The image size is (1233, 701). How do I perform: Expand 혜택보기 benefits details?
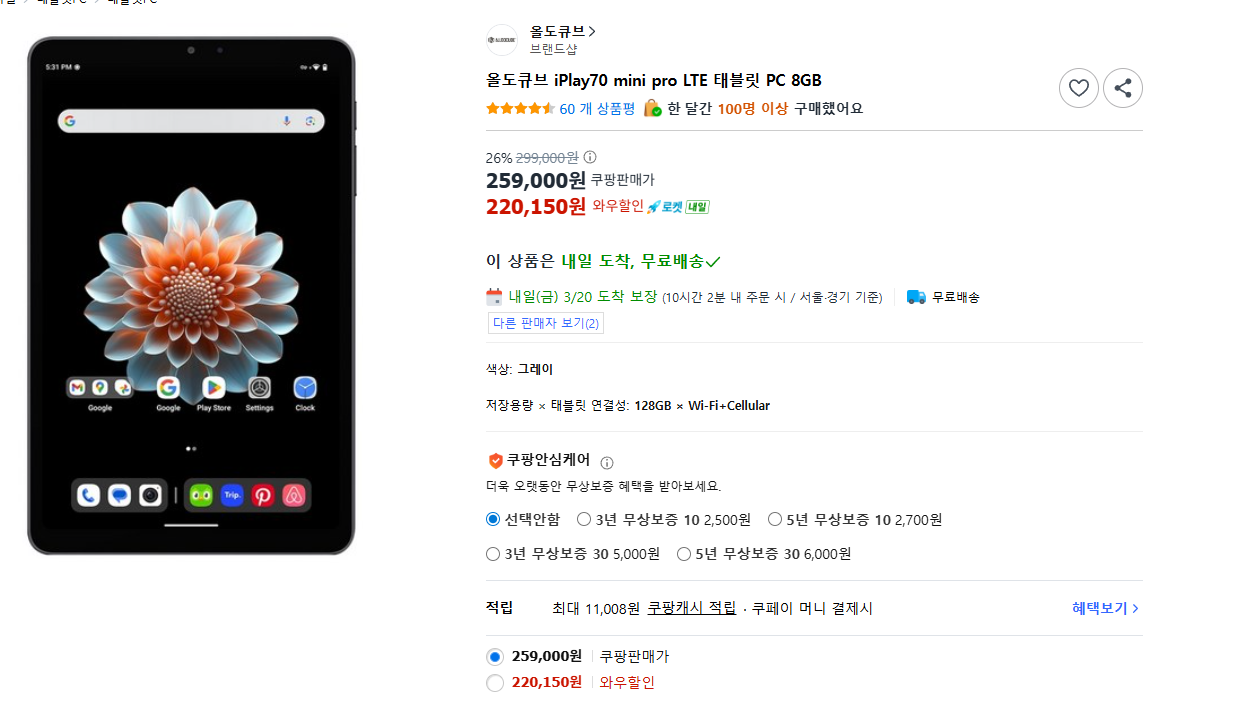(x=1105, y=608)
